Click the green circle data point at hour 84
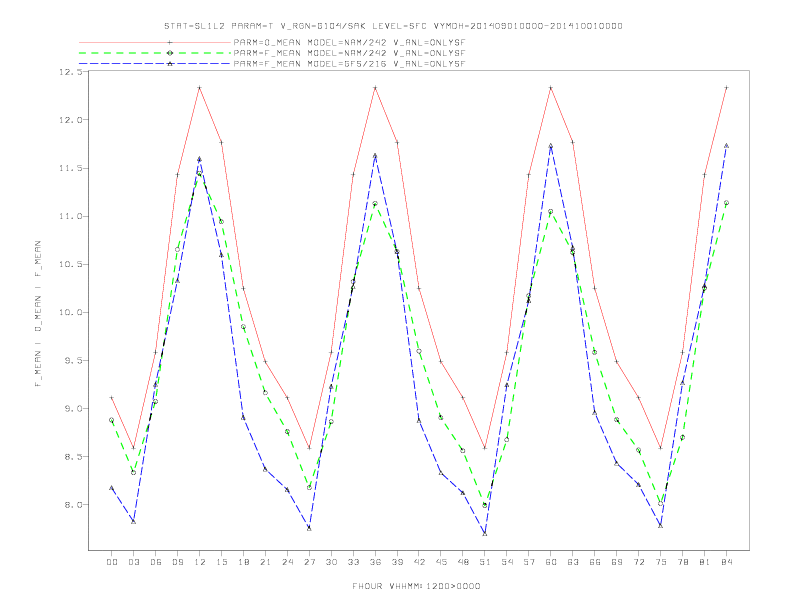 coord(726,203)
